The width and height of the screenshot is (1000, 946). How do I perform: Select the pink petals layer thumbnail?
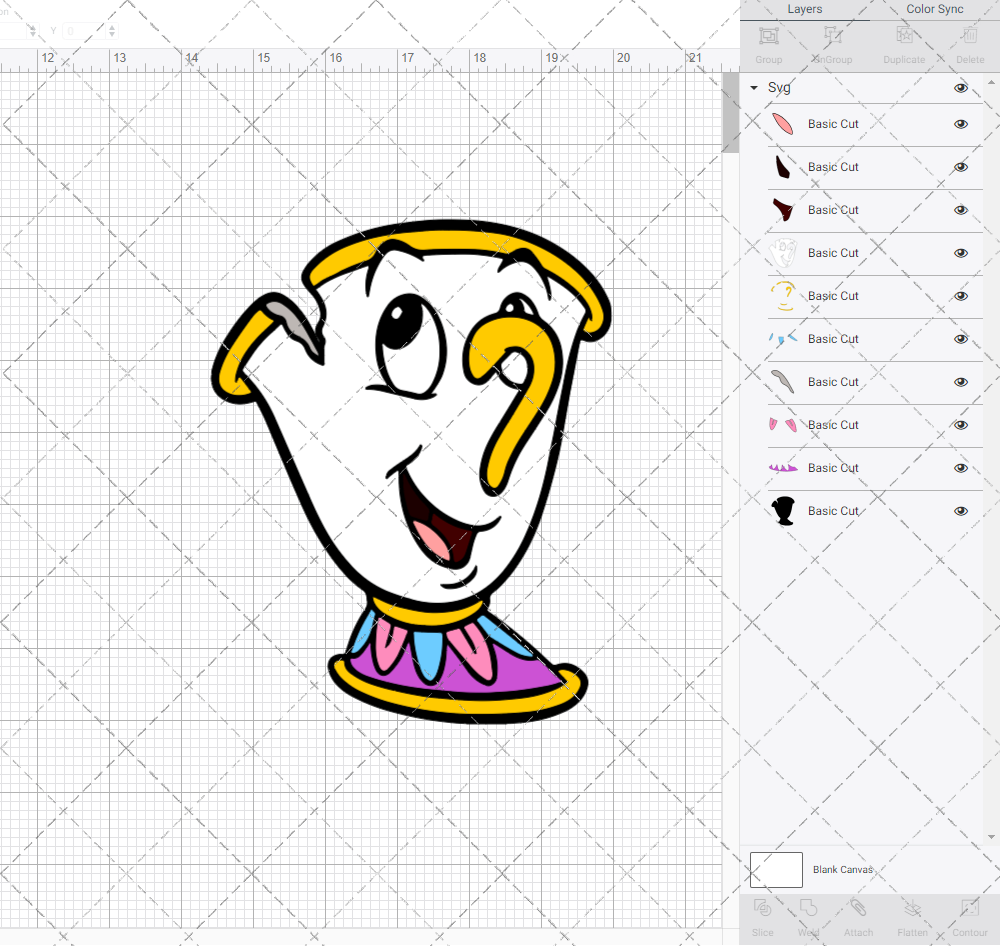point(783,425)
